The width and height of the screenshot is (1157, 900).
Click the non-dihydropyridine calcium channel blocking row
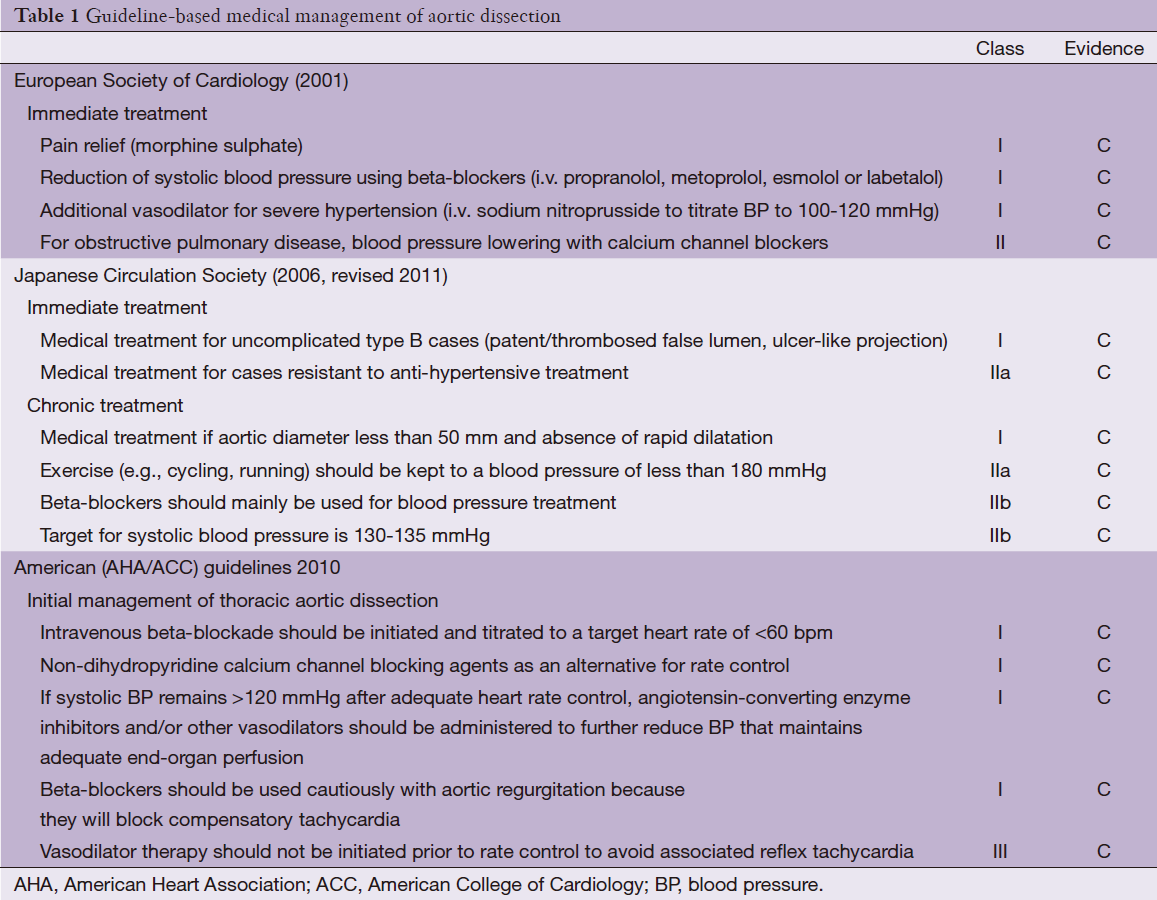point(415,665)
